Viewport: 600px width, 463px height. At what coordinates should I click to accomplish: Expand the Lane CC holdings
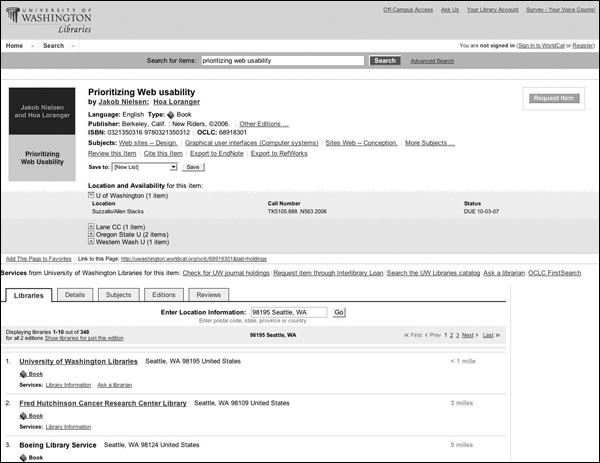[x=92, y=227]
